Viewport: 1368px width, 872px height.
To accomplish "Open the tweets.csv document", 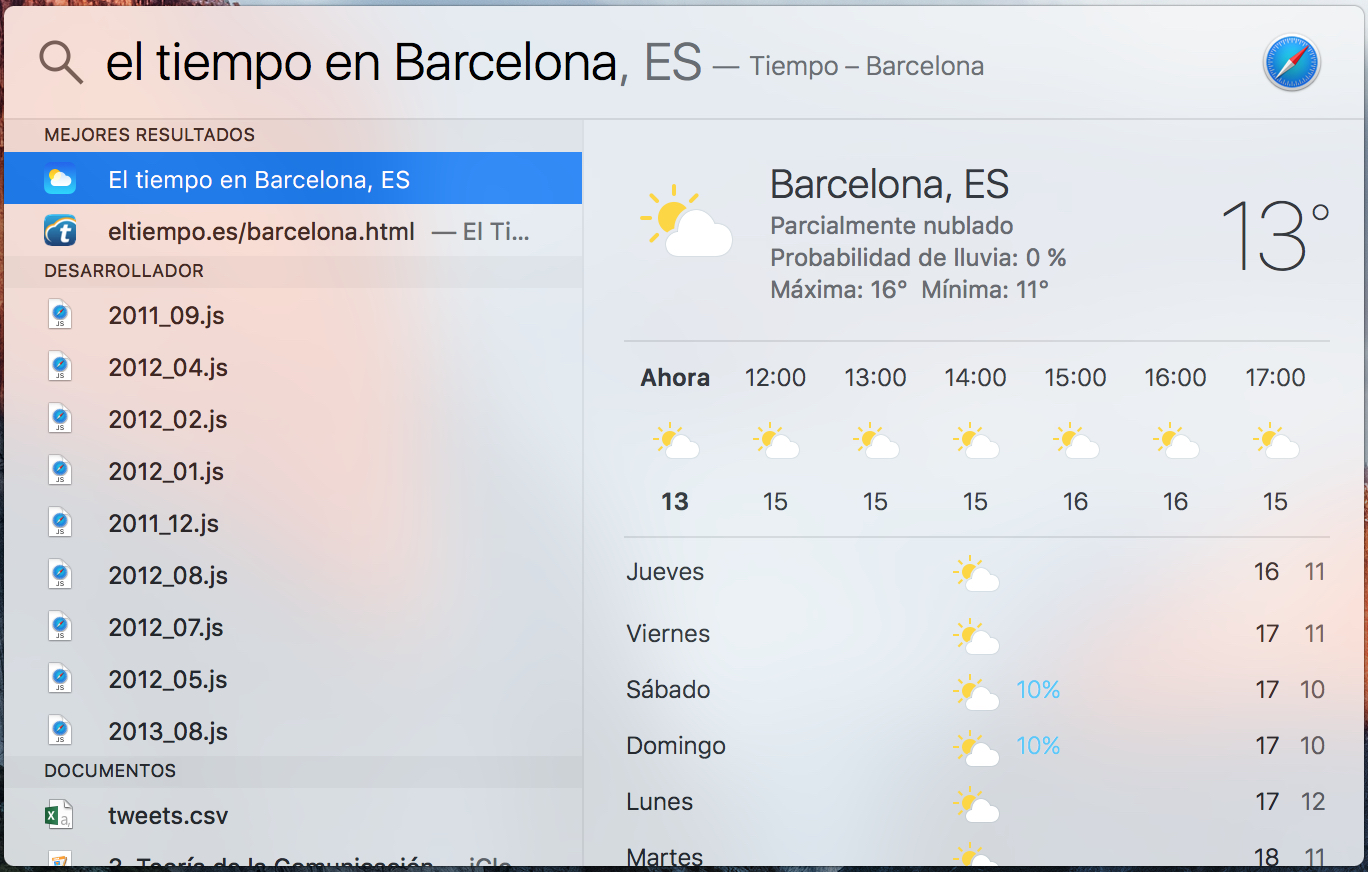I will click(293, 815).
